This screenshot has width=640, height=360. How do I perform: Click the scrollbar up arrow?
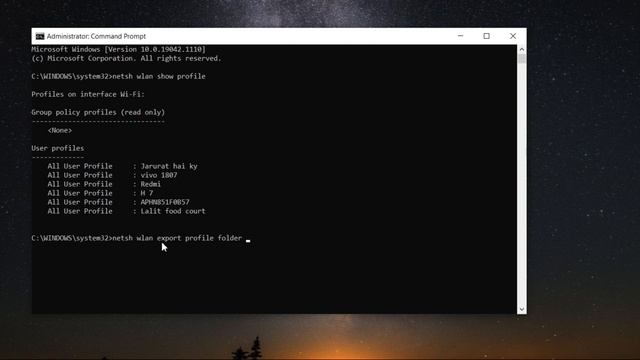(x=522, y=49)
